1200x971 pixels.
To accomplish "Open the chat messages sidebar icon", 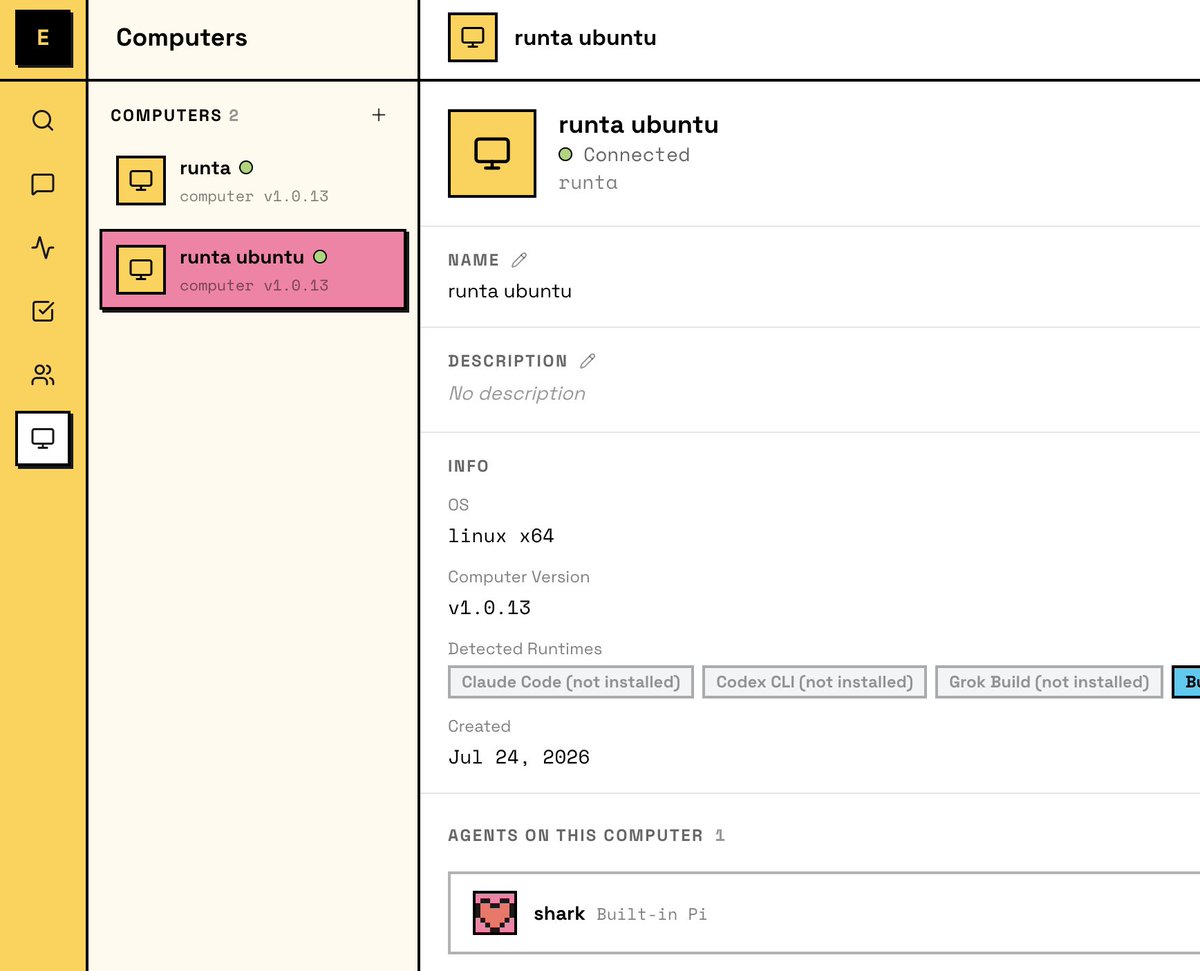I will (42, 184).
